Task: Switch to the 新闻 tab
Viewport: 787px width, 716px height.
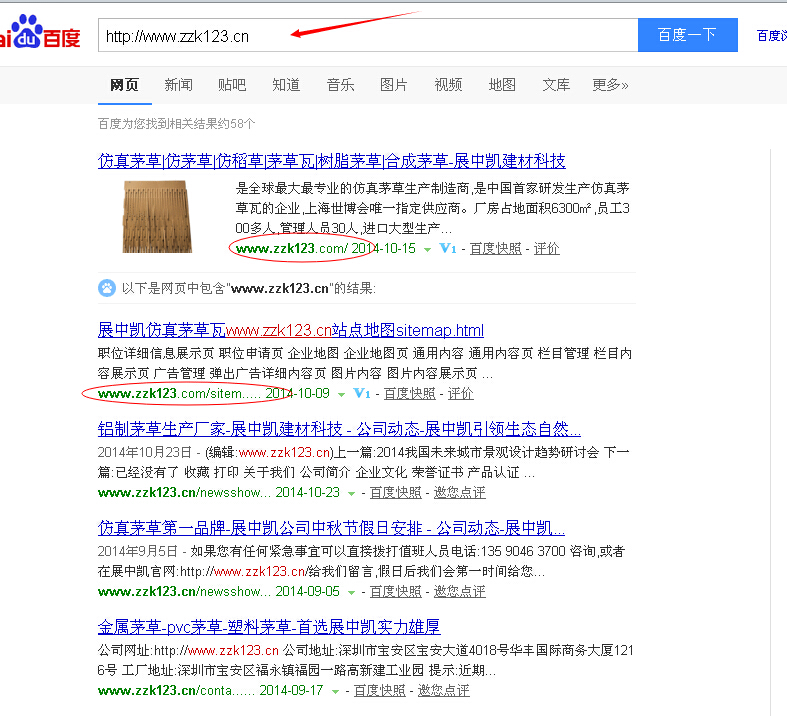Action: point(178,85)
